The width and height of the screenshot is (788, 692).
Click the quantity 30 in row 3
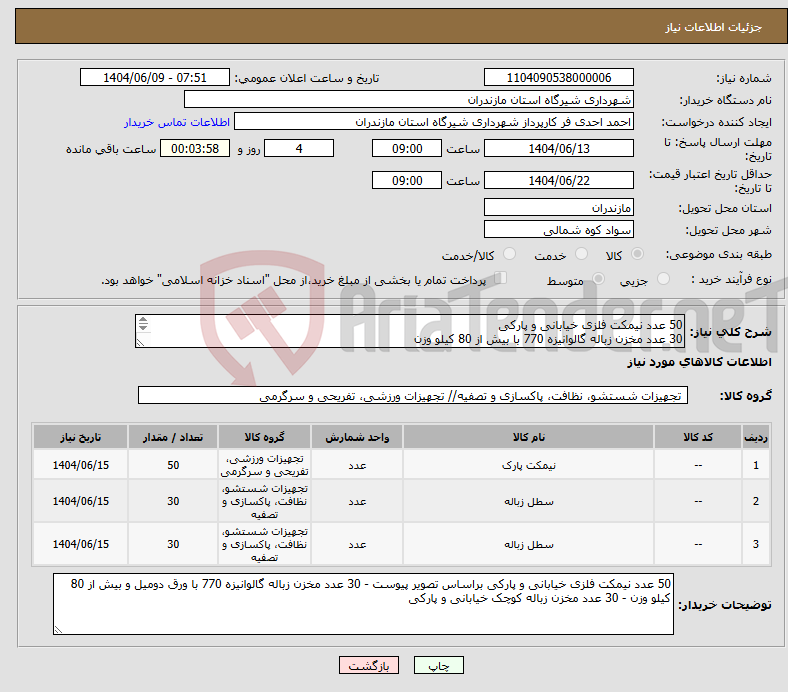173,544
